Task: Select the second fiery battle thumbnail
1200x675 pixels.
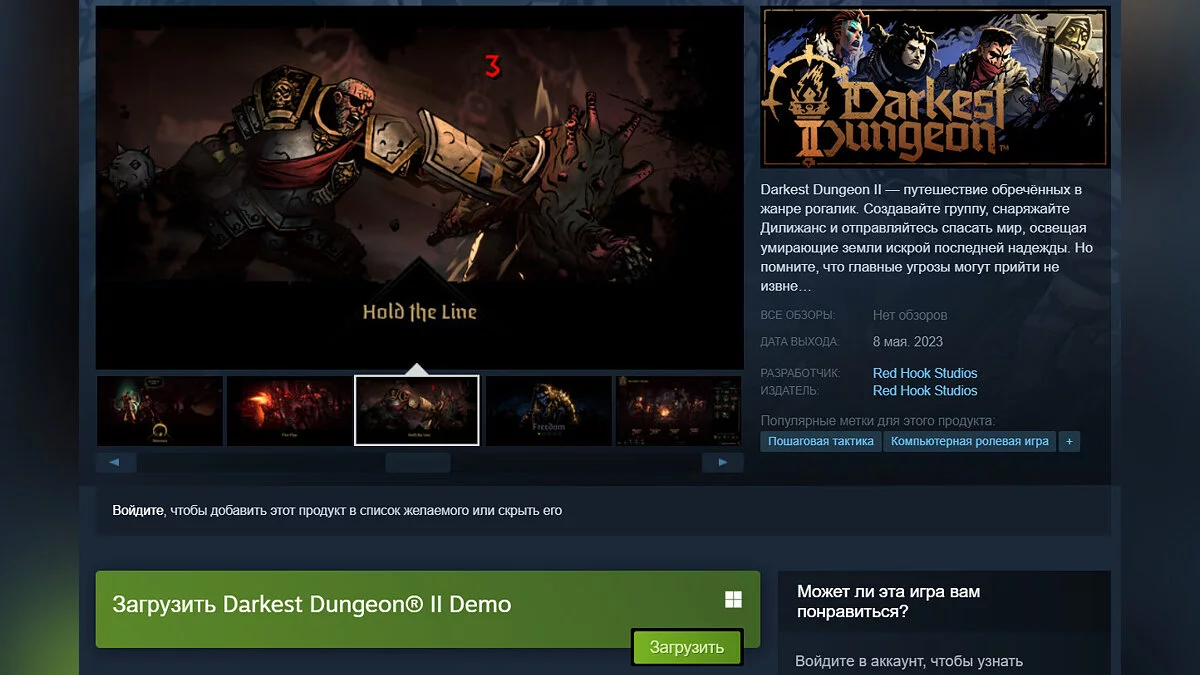Action: pos(288,411)
